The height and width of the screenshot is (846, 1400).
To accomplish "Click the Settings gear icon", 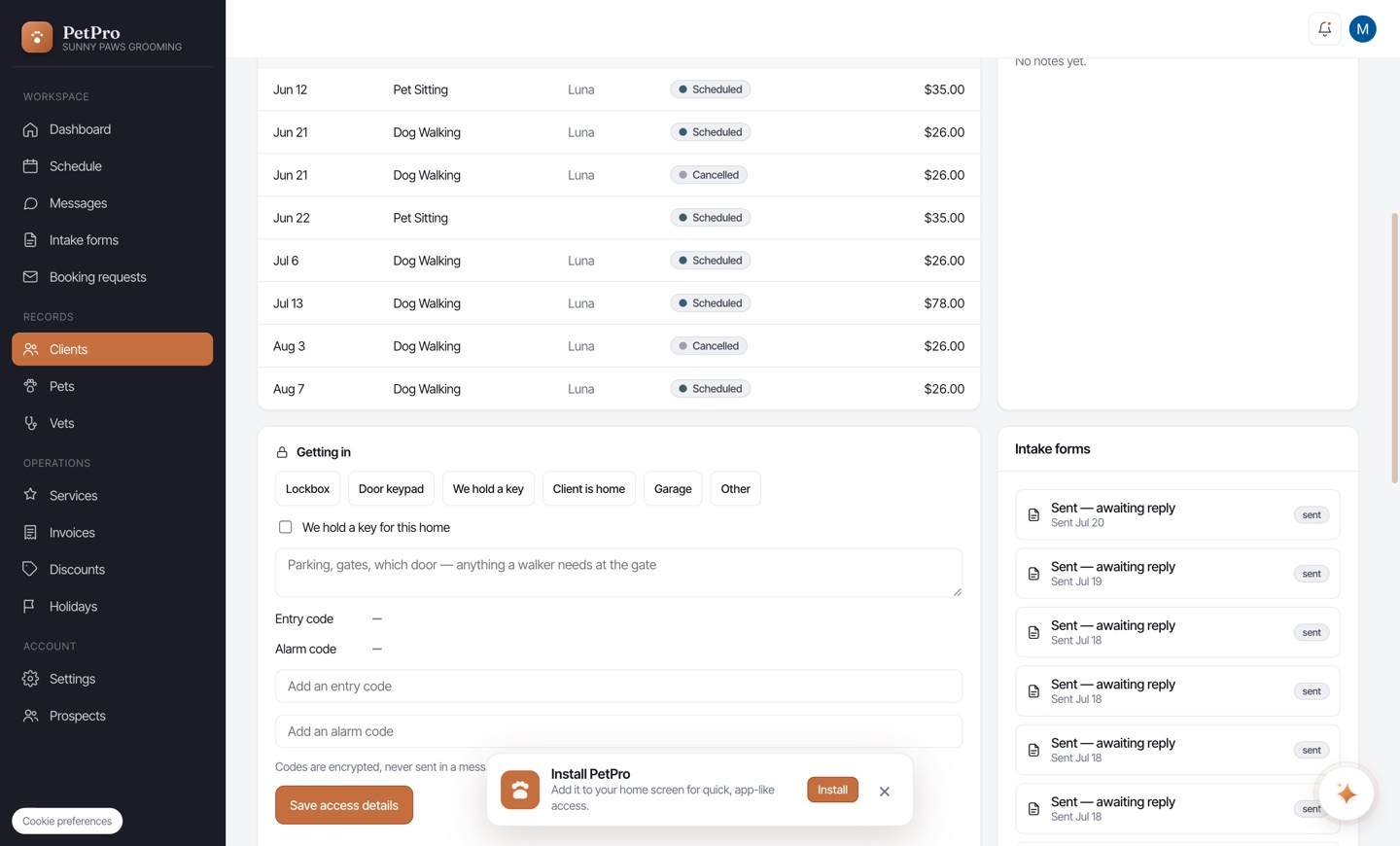I will (x=30, y=679).
